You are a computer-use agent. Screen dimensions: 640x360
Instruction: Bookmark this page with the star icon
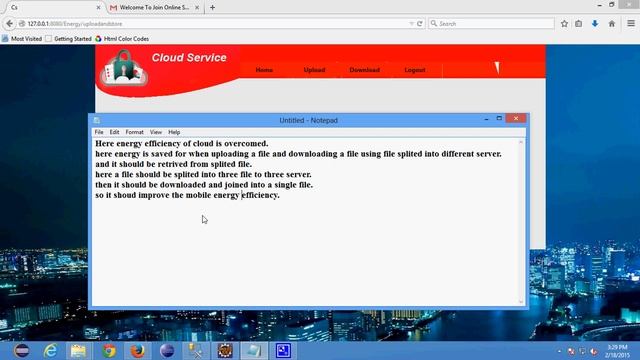coord(564,24)
